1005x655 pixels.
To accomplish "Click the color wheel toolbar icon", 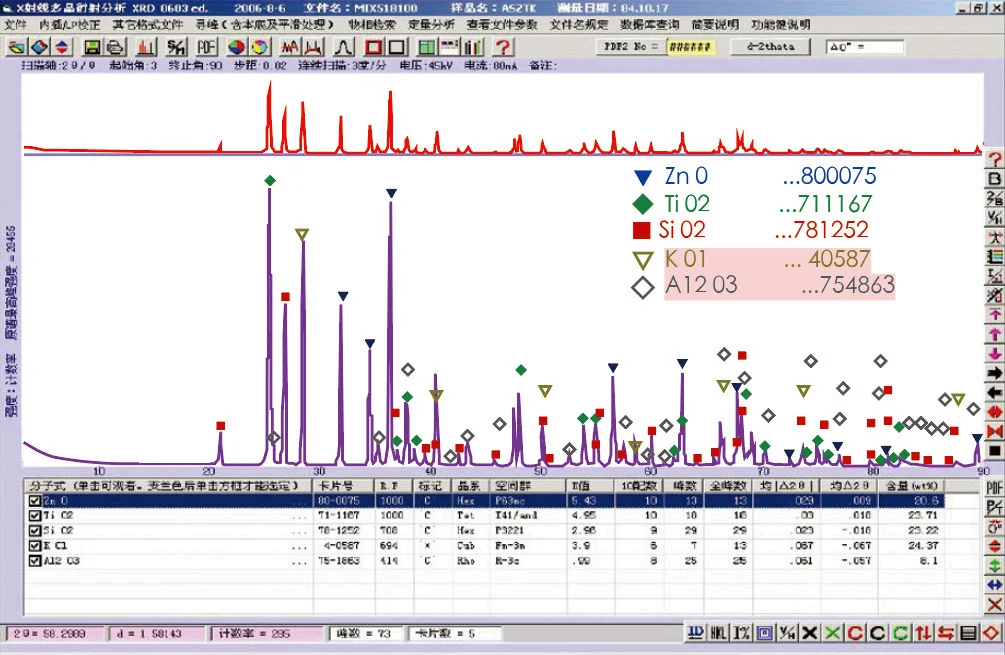I will point(235,47).
